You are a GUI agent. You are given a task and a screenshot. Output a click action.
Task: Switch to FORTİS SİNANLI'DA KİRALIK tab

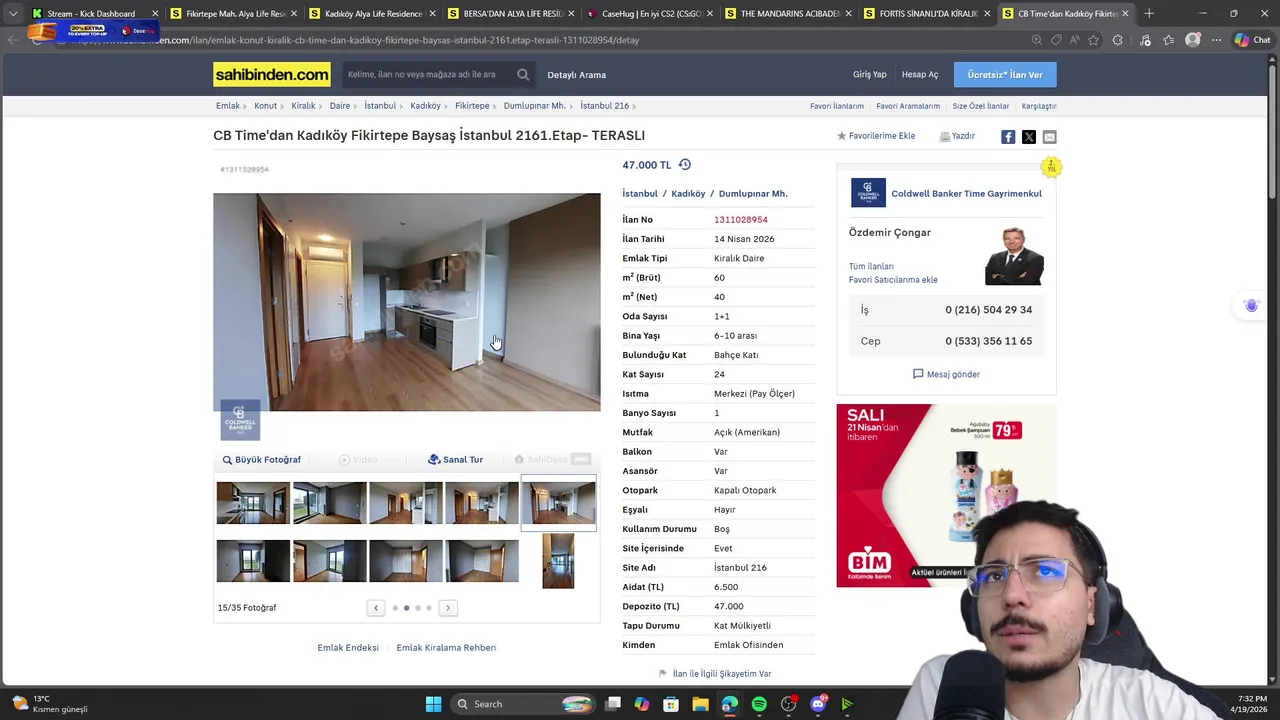(x=927, y=14)
